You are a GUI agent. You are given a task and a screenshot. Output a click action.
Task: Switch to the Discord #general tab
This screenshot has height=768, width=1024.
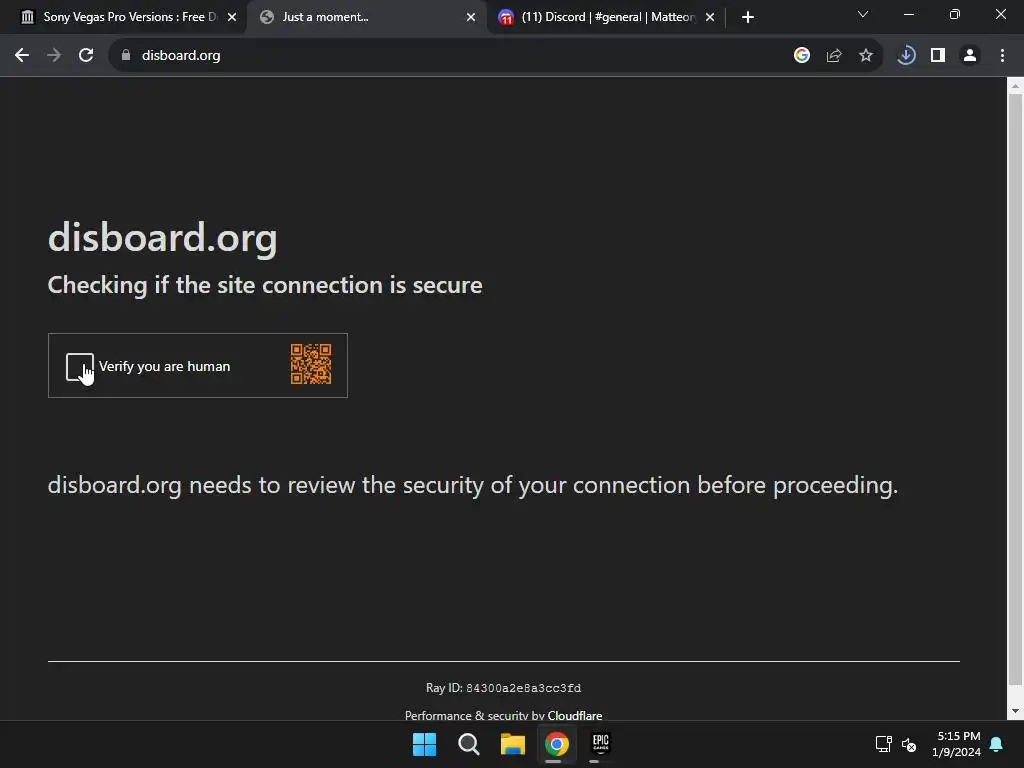(605, 17)
